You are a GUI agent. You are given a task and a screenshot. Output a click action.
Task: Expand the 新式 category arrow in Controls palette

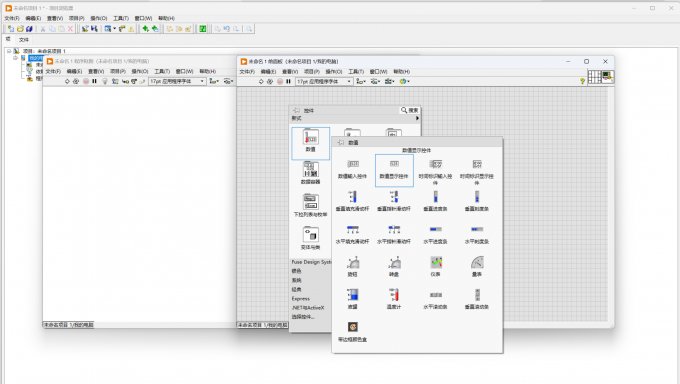(x=417, y=118)
